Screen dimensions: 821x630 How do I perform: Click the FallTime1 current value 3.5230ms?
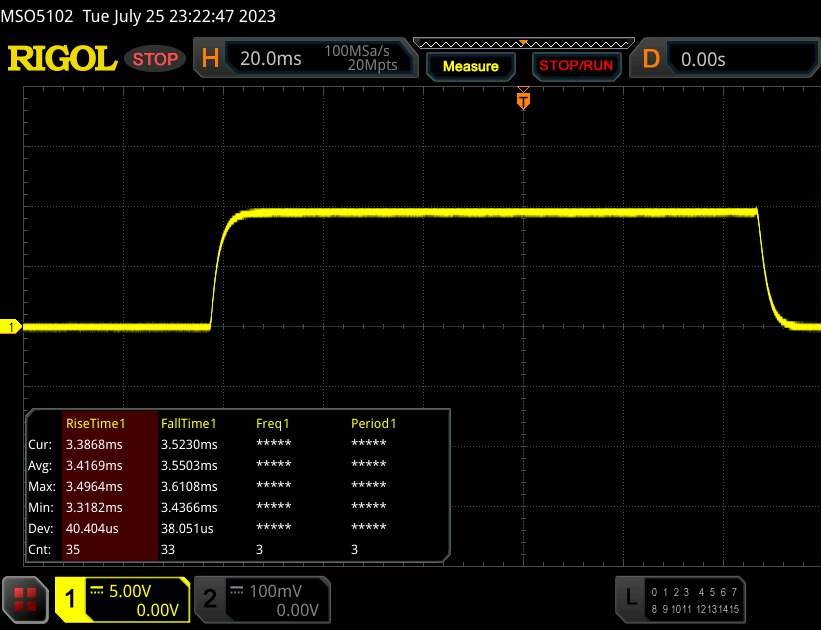pos(188,445)
